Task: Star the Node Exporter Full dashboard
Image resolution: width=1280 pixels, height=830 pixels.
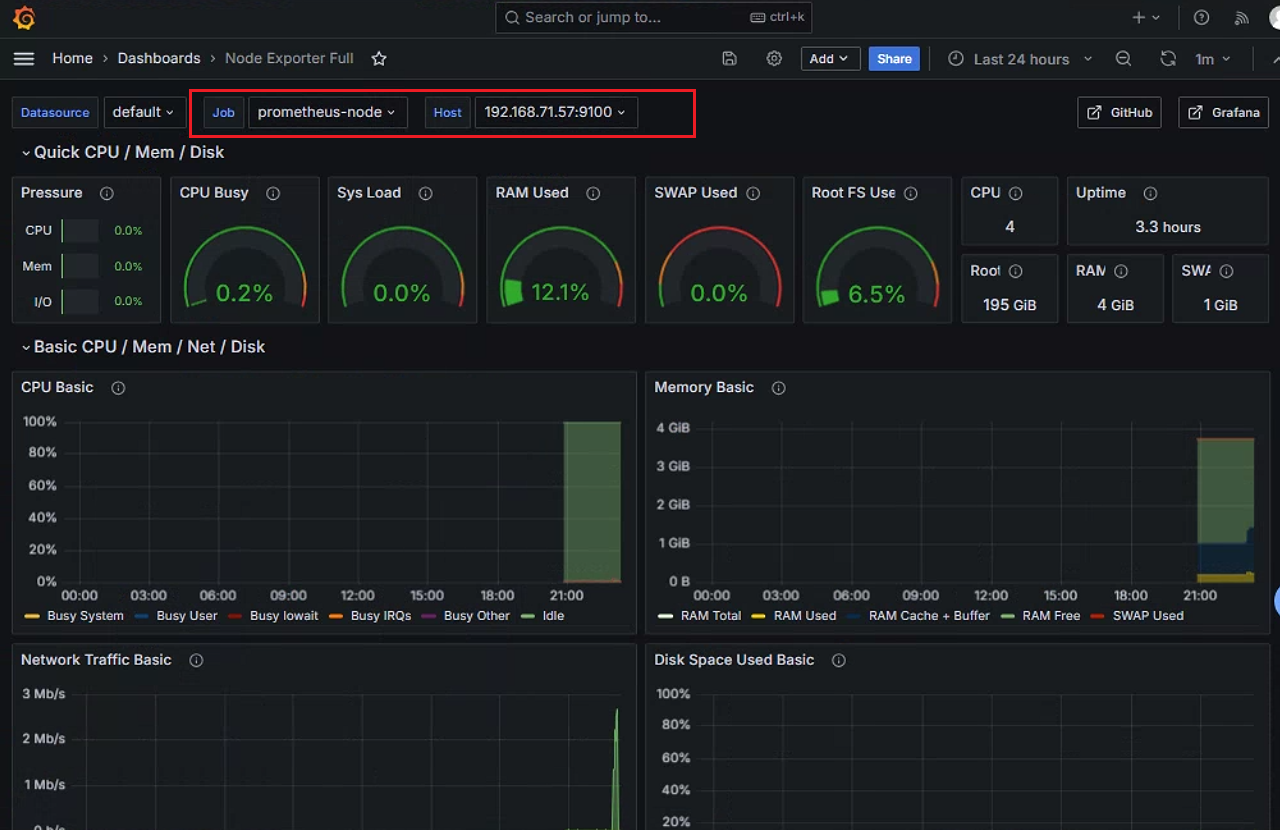Action: click(x=379, y=59)
